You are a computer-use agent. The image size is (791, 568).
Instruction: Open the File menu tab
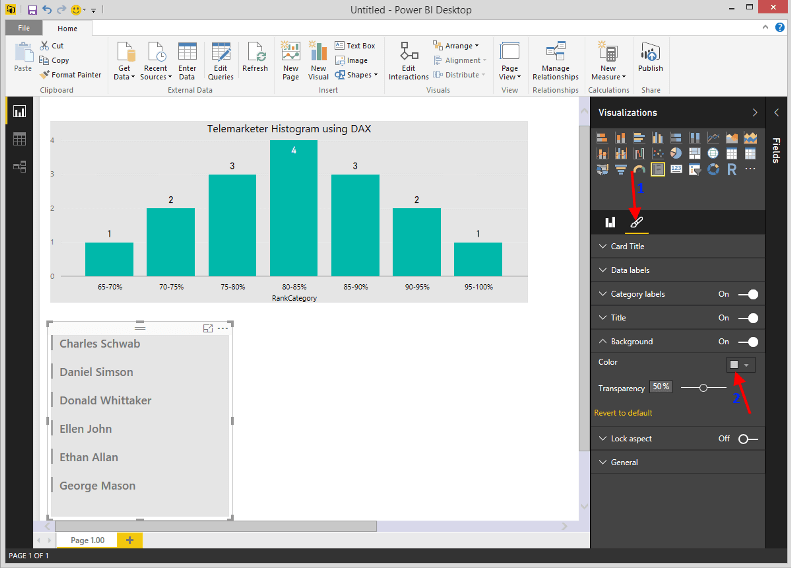click(x=24, y=29)
